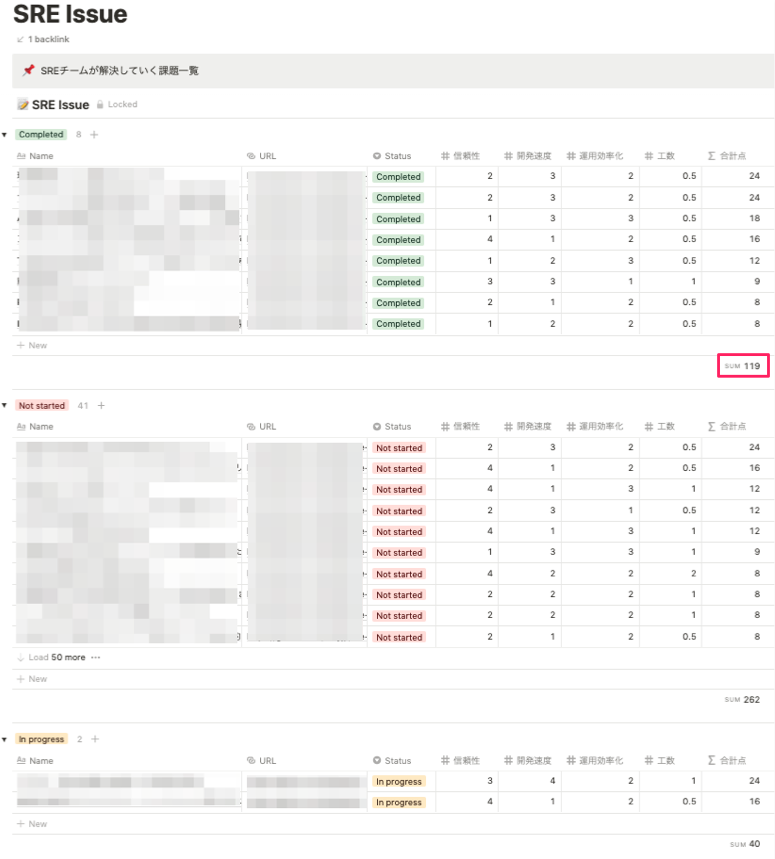
Task: Click 合計点 value 18 in Completed table
Action: tap(755, 218)
